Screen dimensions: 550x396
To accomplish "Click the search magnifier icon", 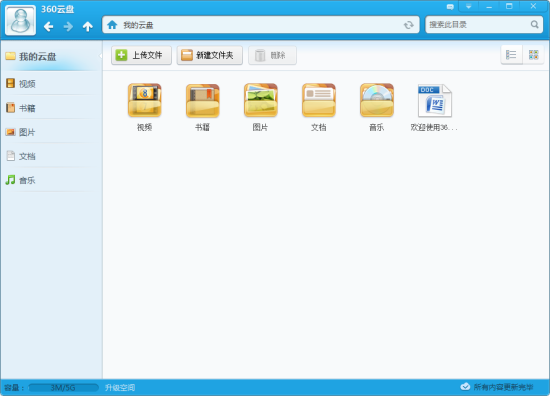I will click(534, 25).
